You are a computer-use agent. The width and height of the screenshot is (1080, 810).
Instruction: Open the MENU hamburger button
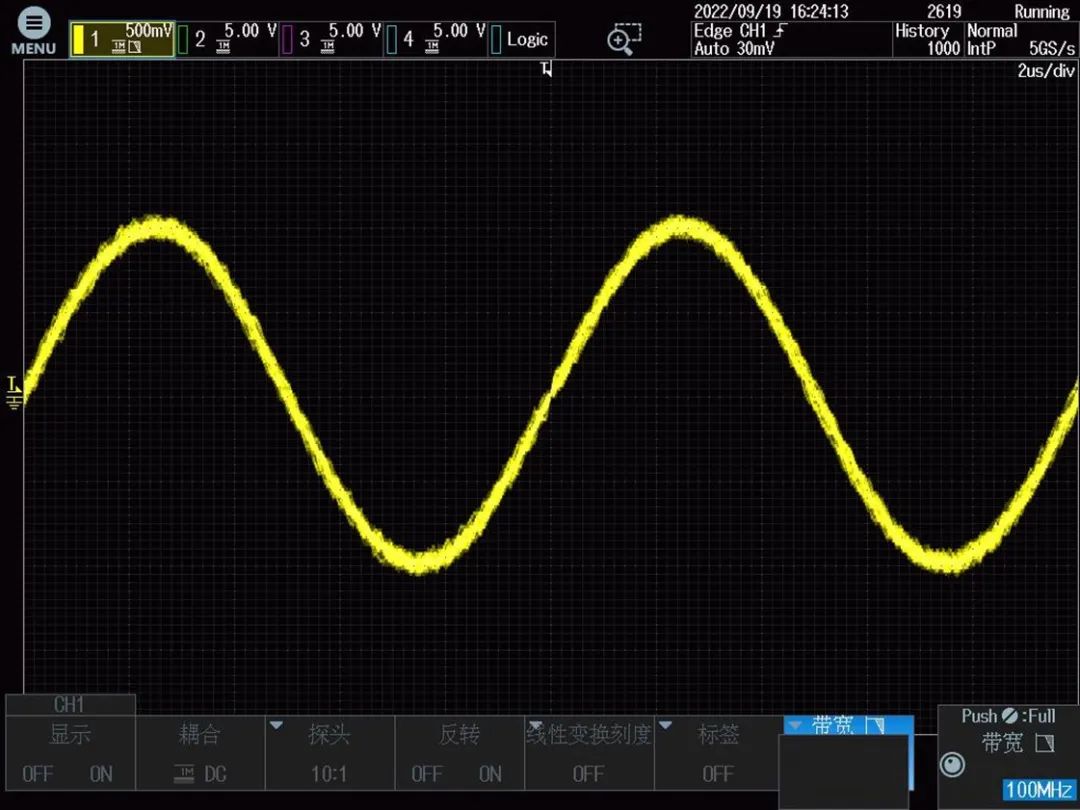click(x=33, y=31)
